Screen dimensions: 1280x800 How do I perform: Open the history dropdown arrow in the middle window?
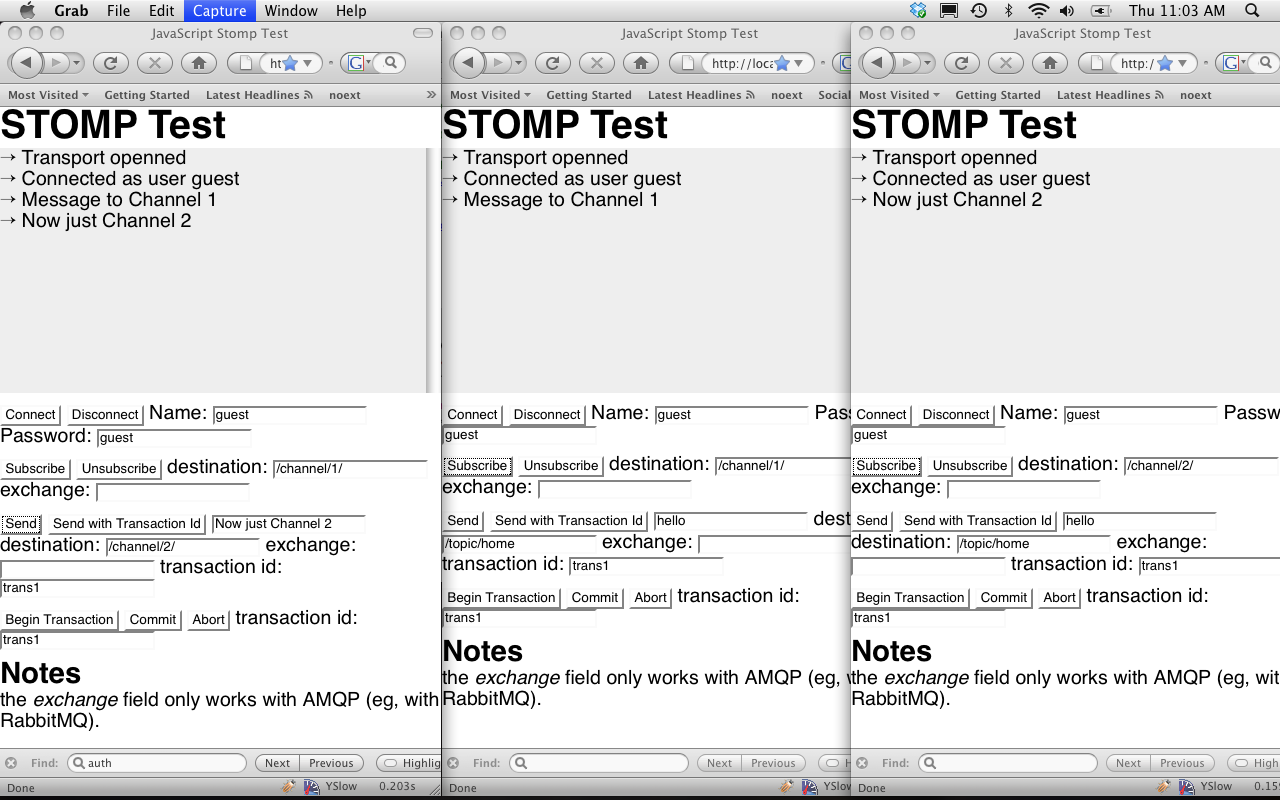click(519, 63)
